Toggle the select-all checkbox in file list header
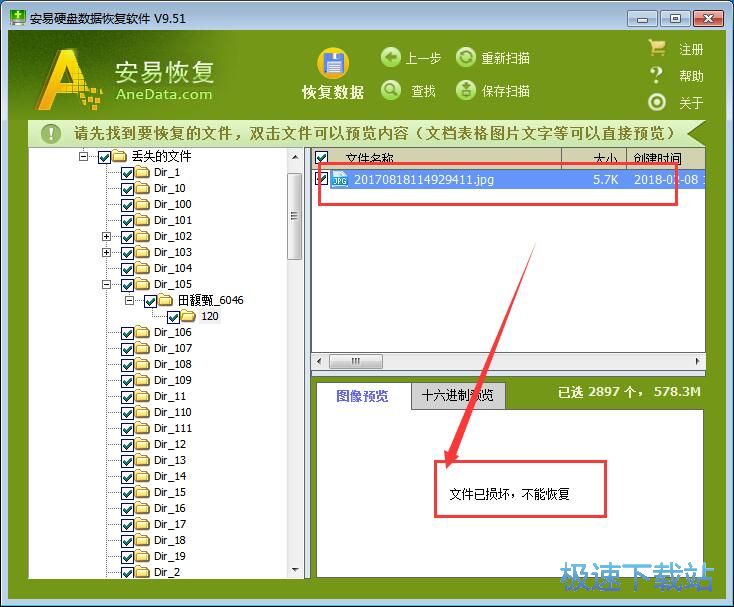Viewport: 734px width, 607px height. 321,157
